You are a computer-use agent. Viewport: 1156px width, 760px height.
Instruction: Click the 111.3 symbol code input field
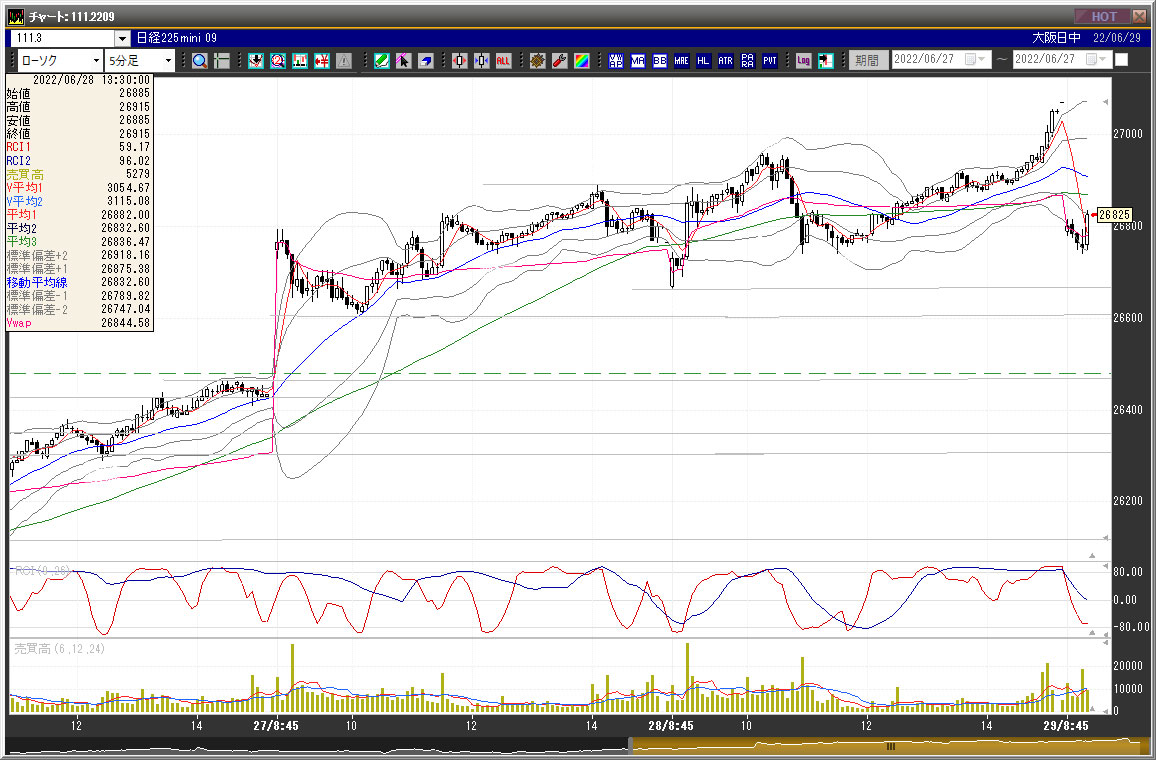point(63,38)
